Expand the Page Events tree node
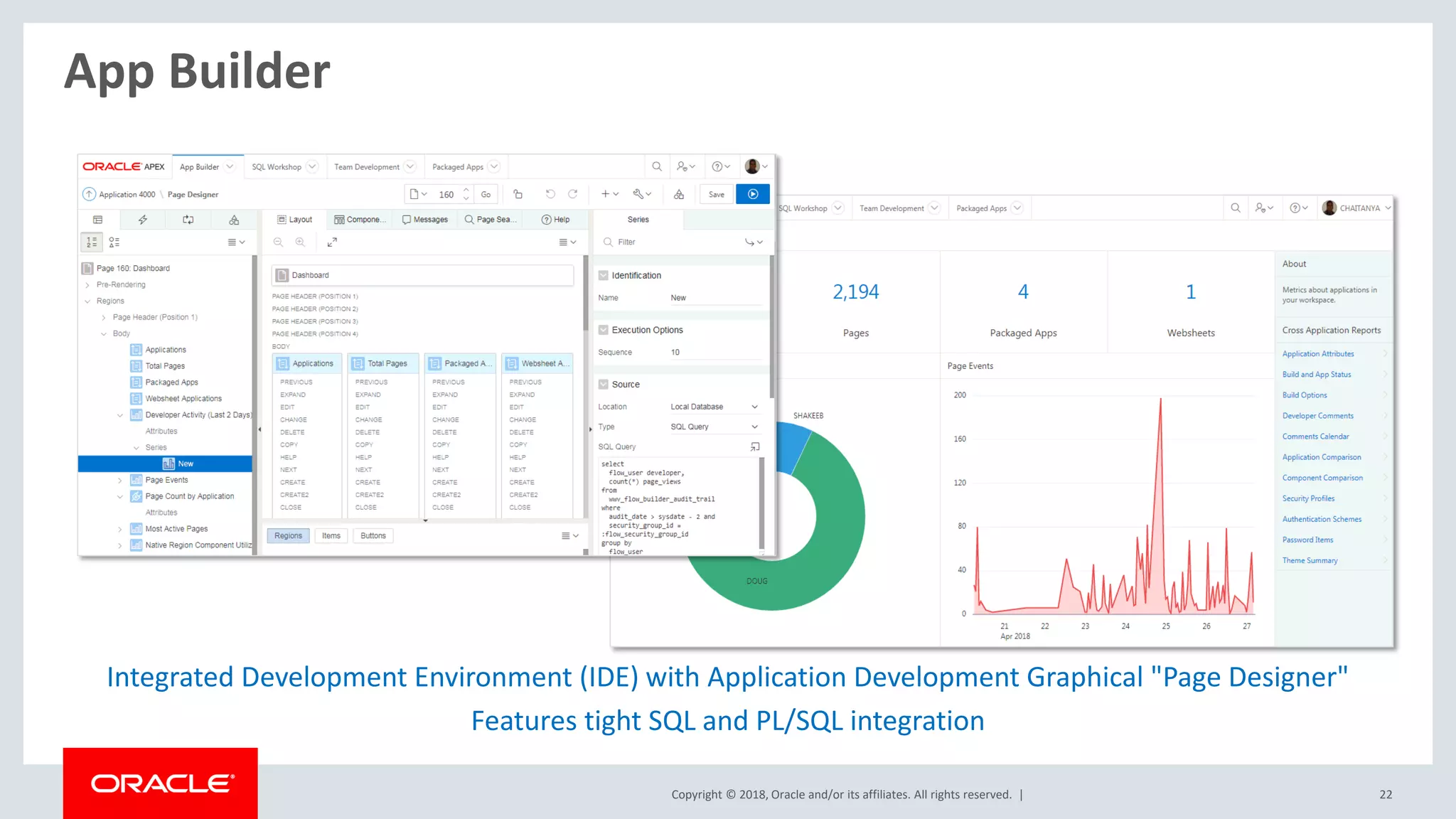 tap(119, 481)
